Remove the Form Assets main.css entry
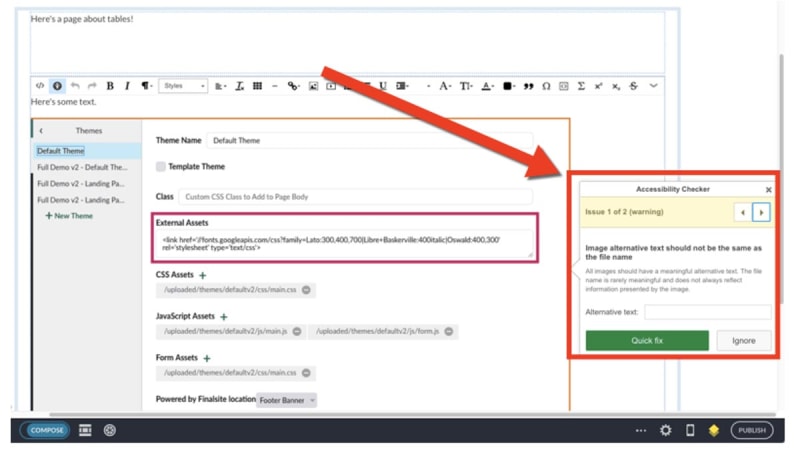 306,373
